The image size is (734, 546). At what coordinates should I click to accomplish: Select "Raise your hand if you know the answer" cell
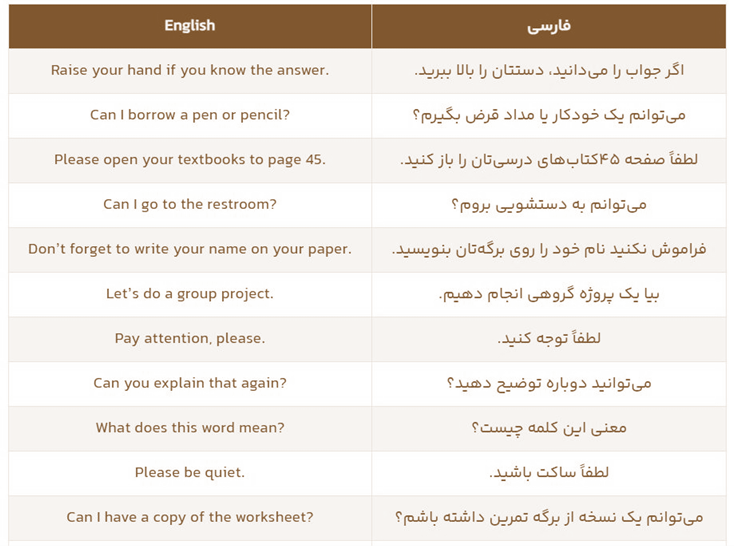coord(190,71)
